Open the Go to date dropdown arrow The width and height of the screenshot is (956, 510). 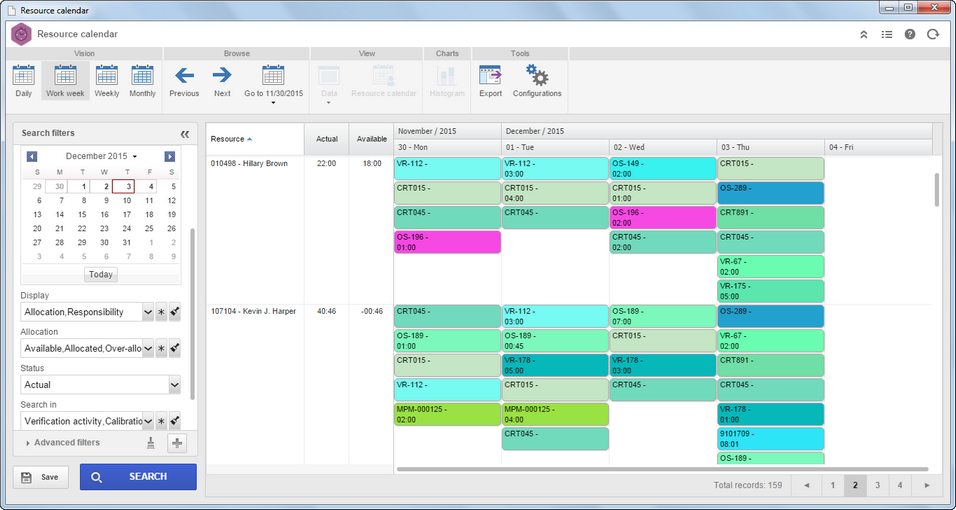click(x=273, y=103)
